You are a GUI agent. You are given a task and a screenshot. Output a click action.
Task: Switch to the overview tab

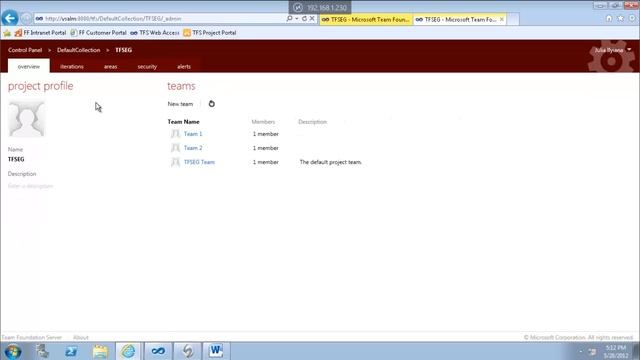click(x=29, y=66)
